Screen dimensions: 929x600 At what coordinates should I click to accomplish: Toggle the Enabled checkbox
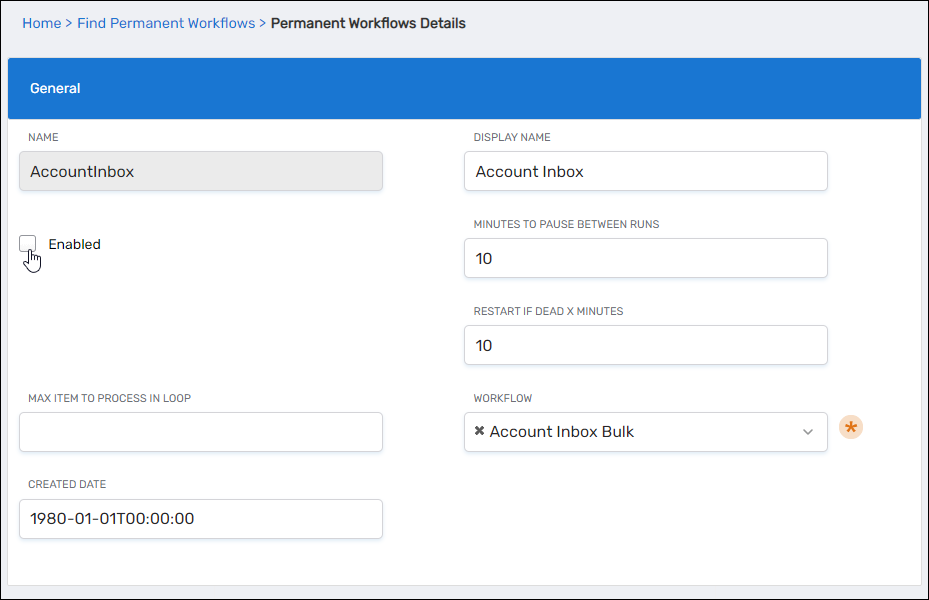pyautogui.click(x=28, y=244)
